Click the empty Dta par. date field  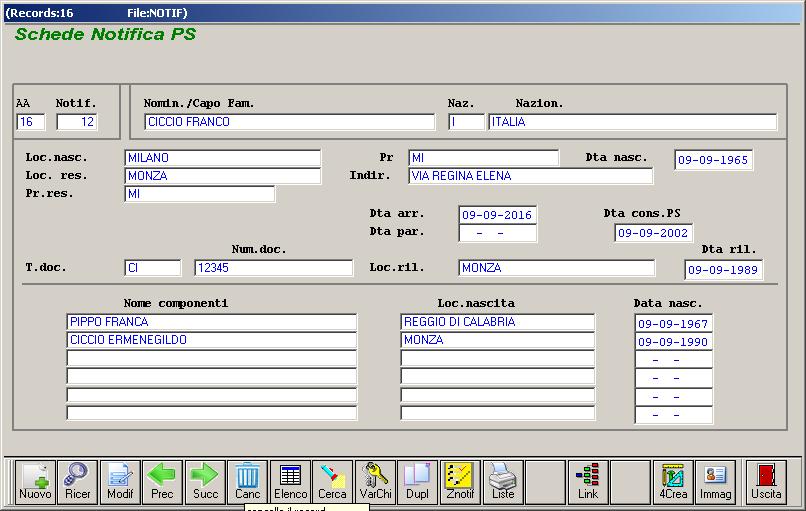pos(498,233)
